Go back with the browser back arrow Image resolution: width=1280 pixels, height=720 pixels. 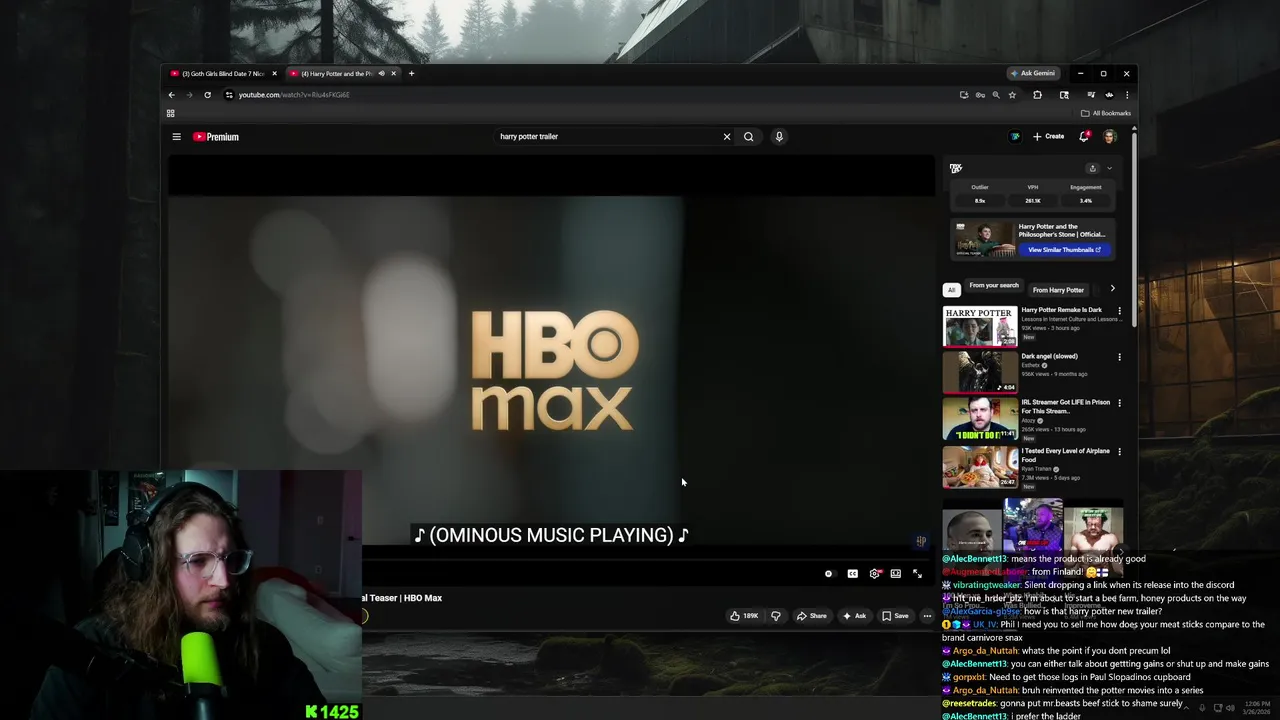[x=171, y=95]
